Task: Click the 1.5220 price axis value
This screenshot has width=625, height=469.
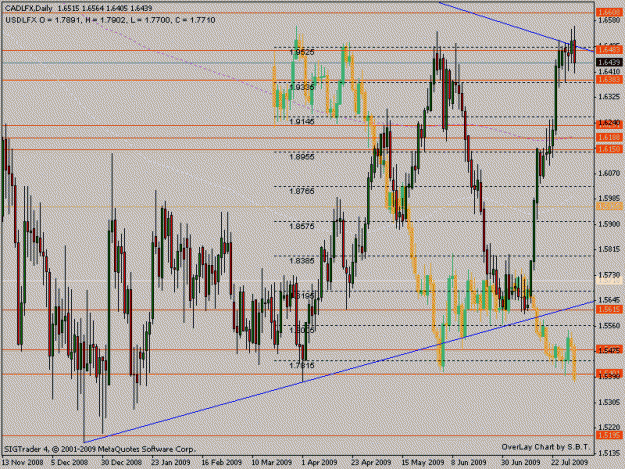Action: pos(609,427)
